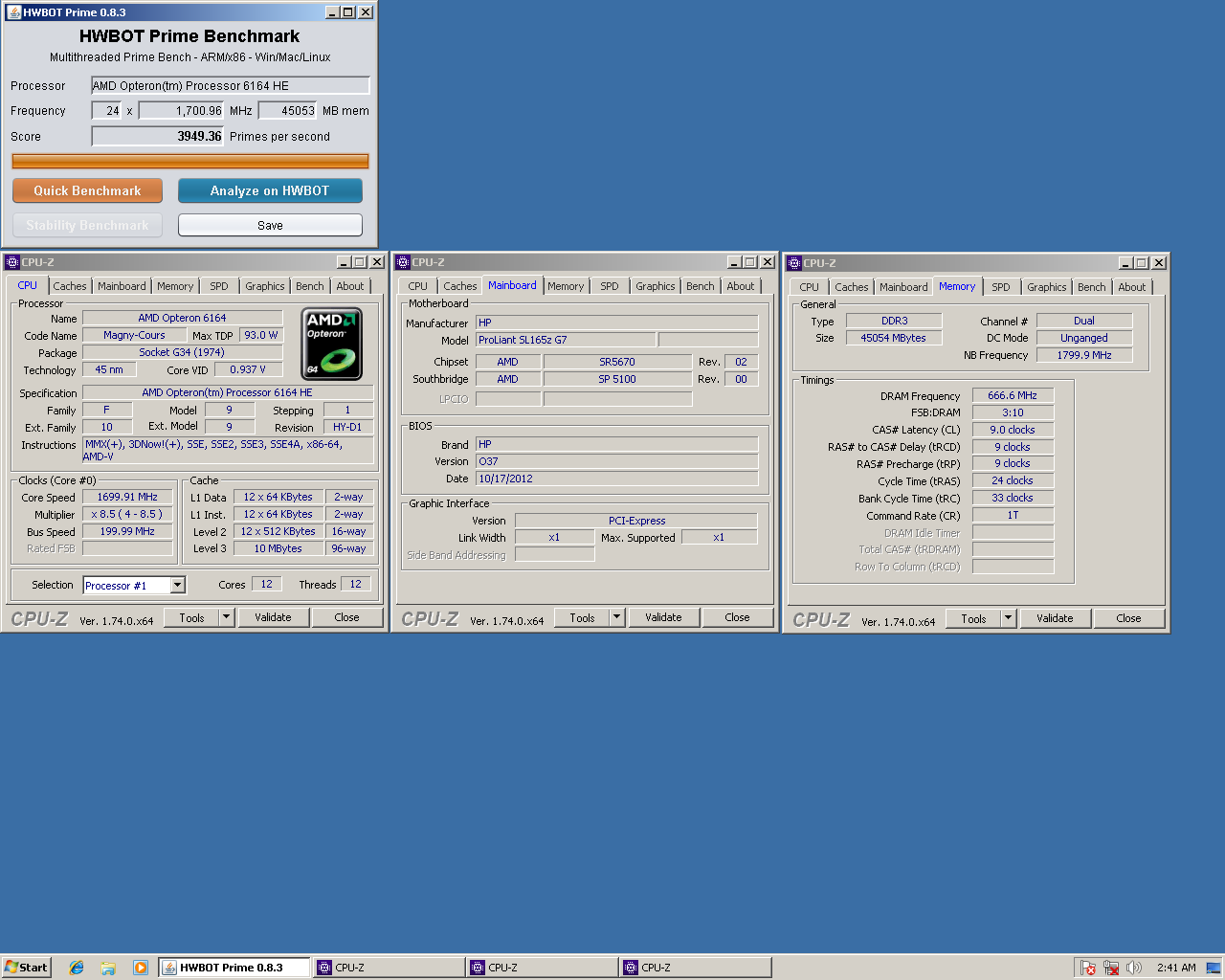Open Memory tab in first CPU-Z window
Image resolution: width=1225 pixels, height=980 pixels.
(x=175, y=286)
